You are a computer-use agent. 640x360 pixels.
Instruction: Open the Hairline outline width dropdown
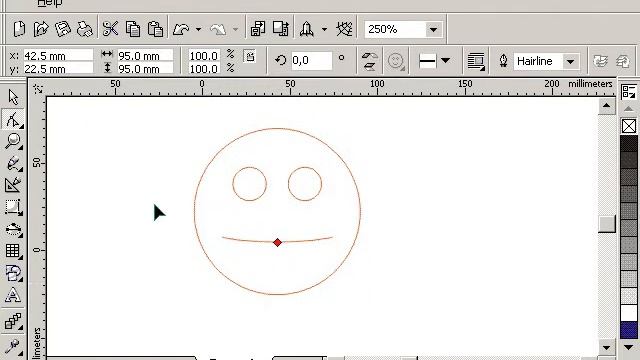(x=571, y=61)
